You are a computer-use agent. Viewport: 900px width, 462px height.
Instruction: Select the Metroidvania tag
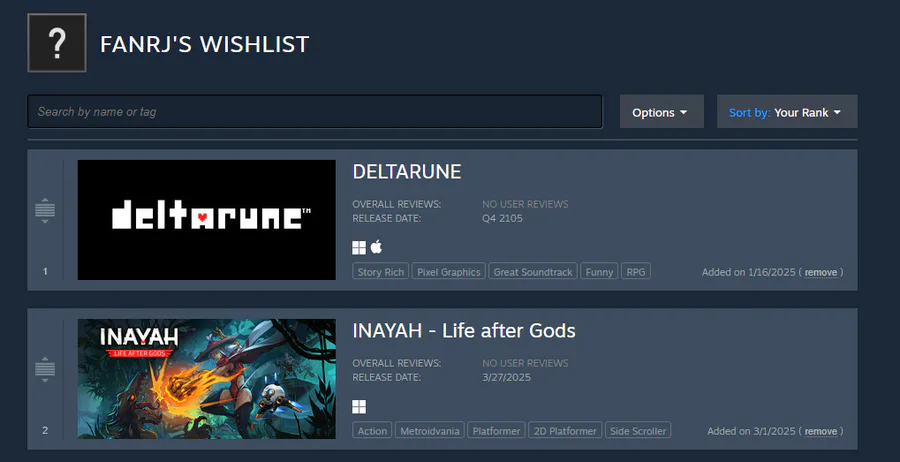(x=429, y=430)
